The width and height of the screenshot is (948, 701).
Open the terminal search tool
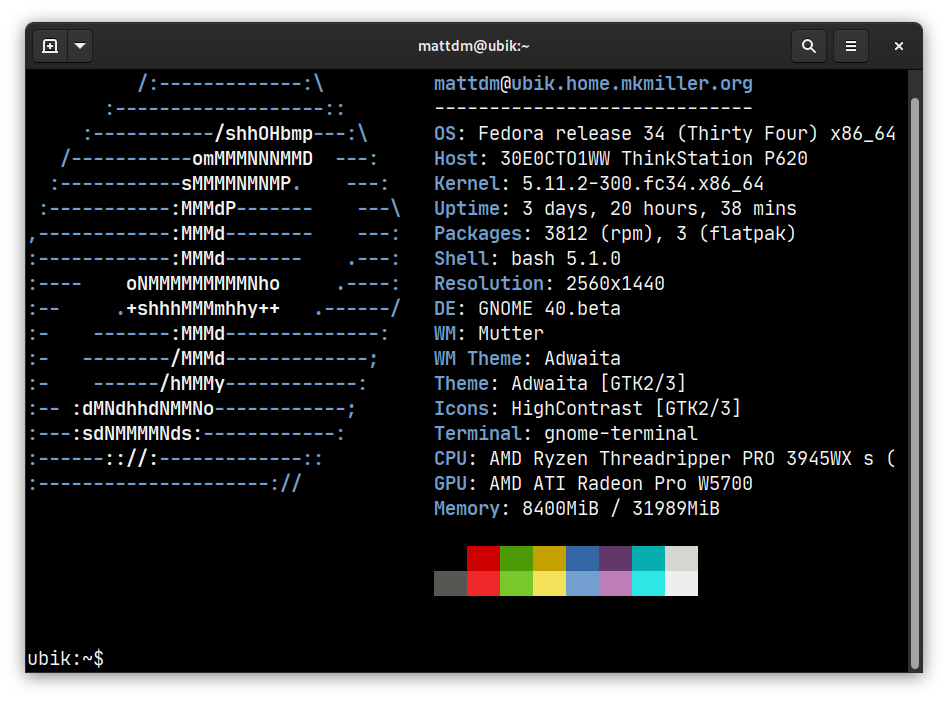click(808, 46)
